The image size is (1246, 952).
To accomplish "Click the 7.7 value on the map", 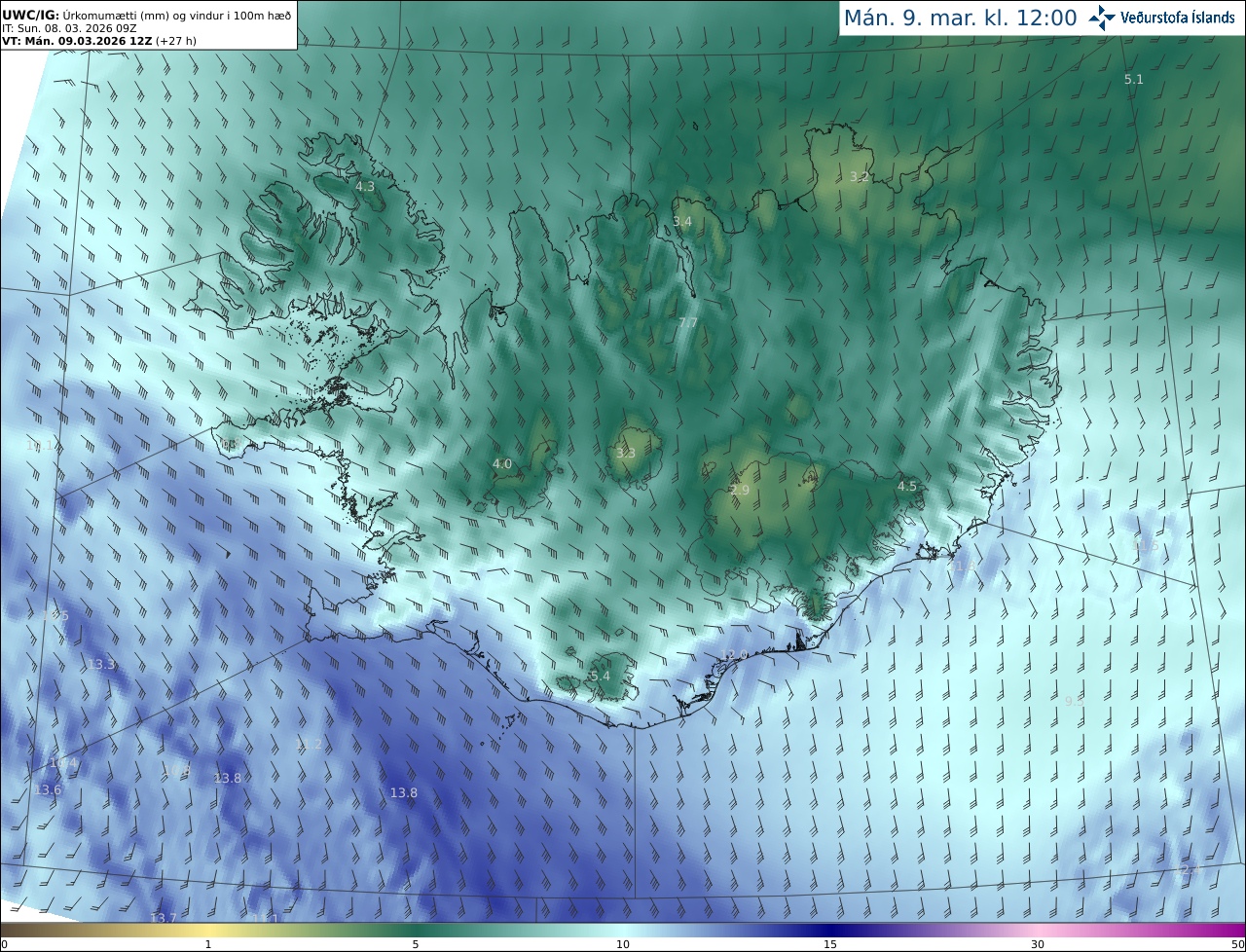I will (687, 323).
